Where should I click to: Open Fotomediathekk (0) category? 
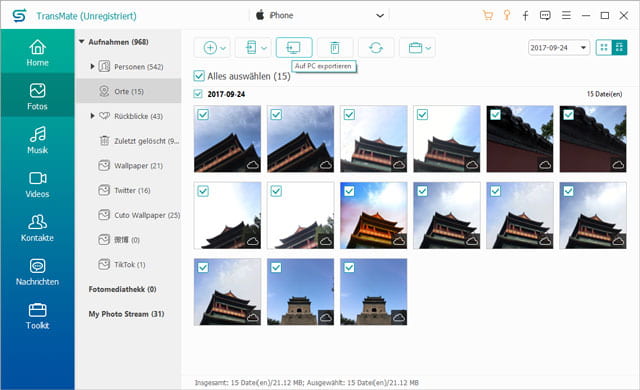coord(122,289)
